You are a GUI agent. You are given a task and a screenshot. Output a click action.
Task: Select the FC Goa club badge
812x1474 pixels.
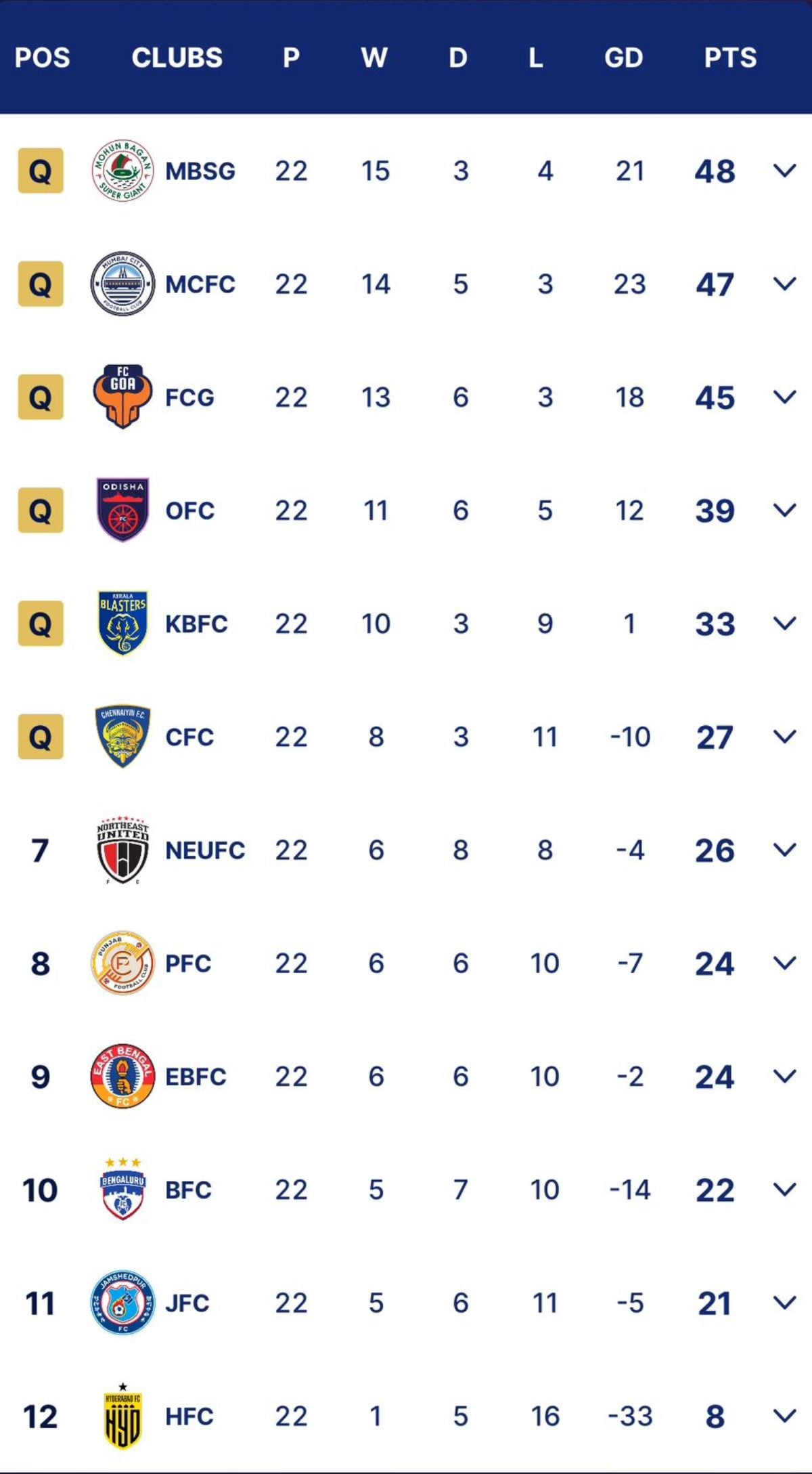[122, 397]
